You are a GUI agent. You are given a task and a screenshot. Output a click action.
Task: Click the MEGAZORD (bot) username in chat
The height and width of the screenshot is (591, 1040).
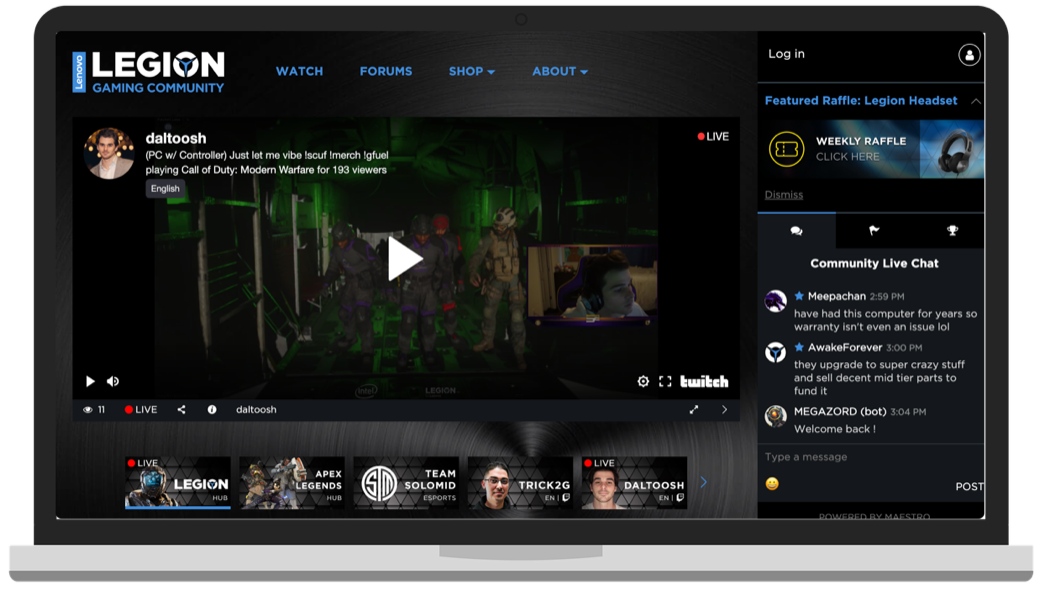(x=840, y=412)
